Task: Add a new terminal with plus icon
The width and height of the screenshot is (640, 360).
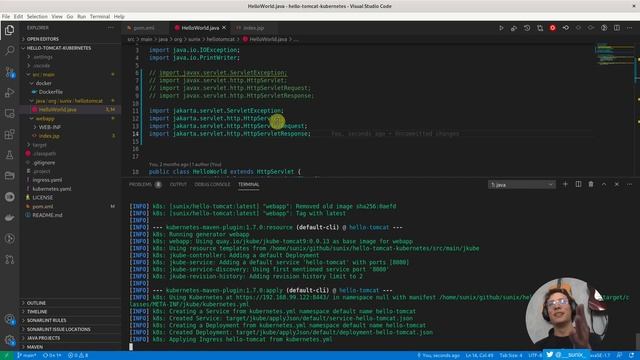Action: coord(565,184)
